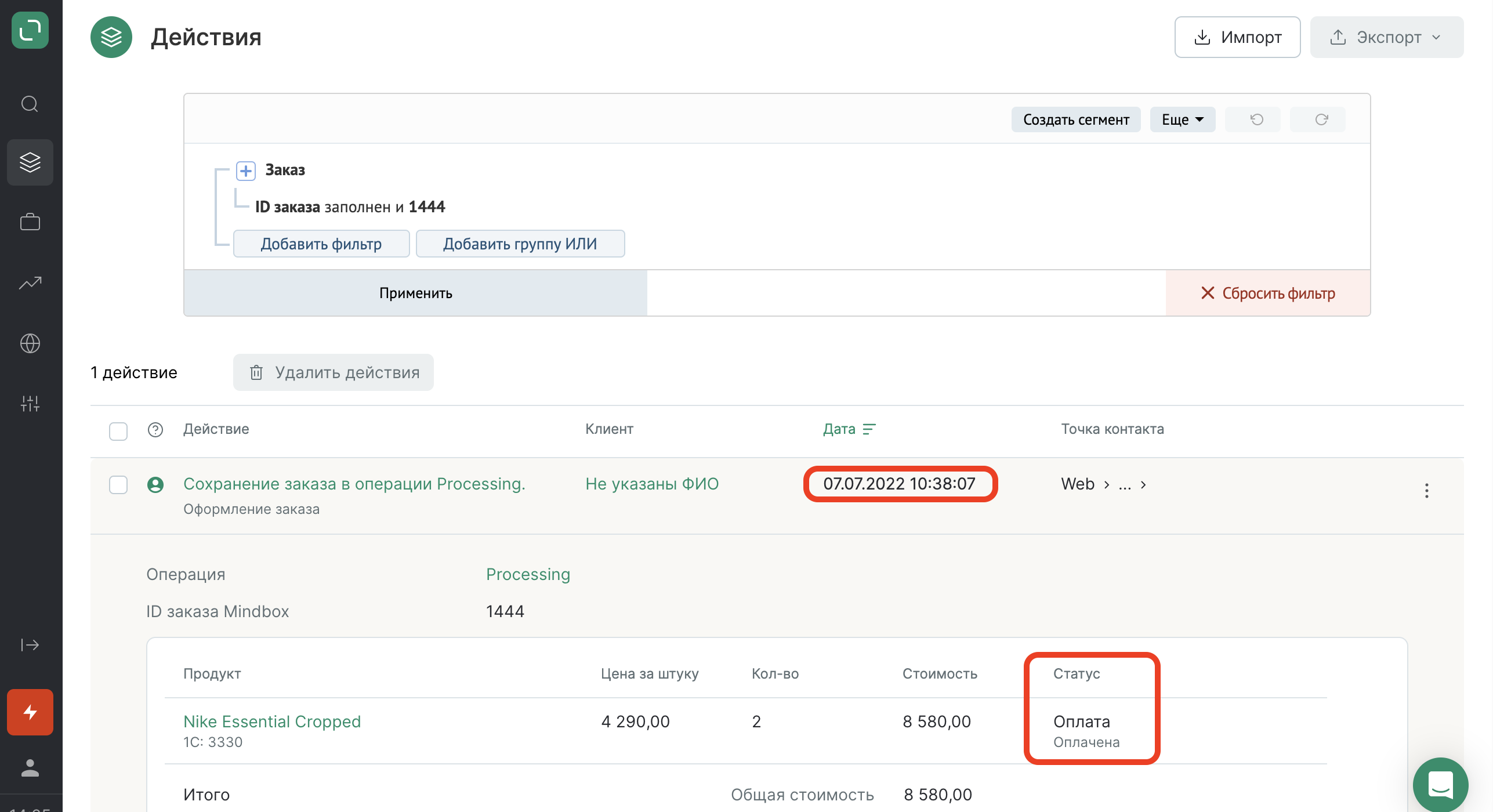This screenshot has width=1493, height=812.
Task: Click the Заказ filter group label
Action: click(285, 170)
